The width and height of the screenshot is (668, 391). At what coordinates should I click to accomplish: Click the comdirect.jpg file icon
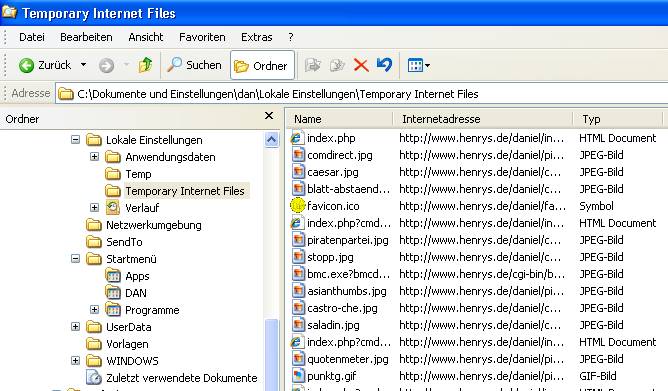(298, 155)
